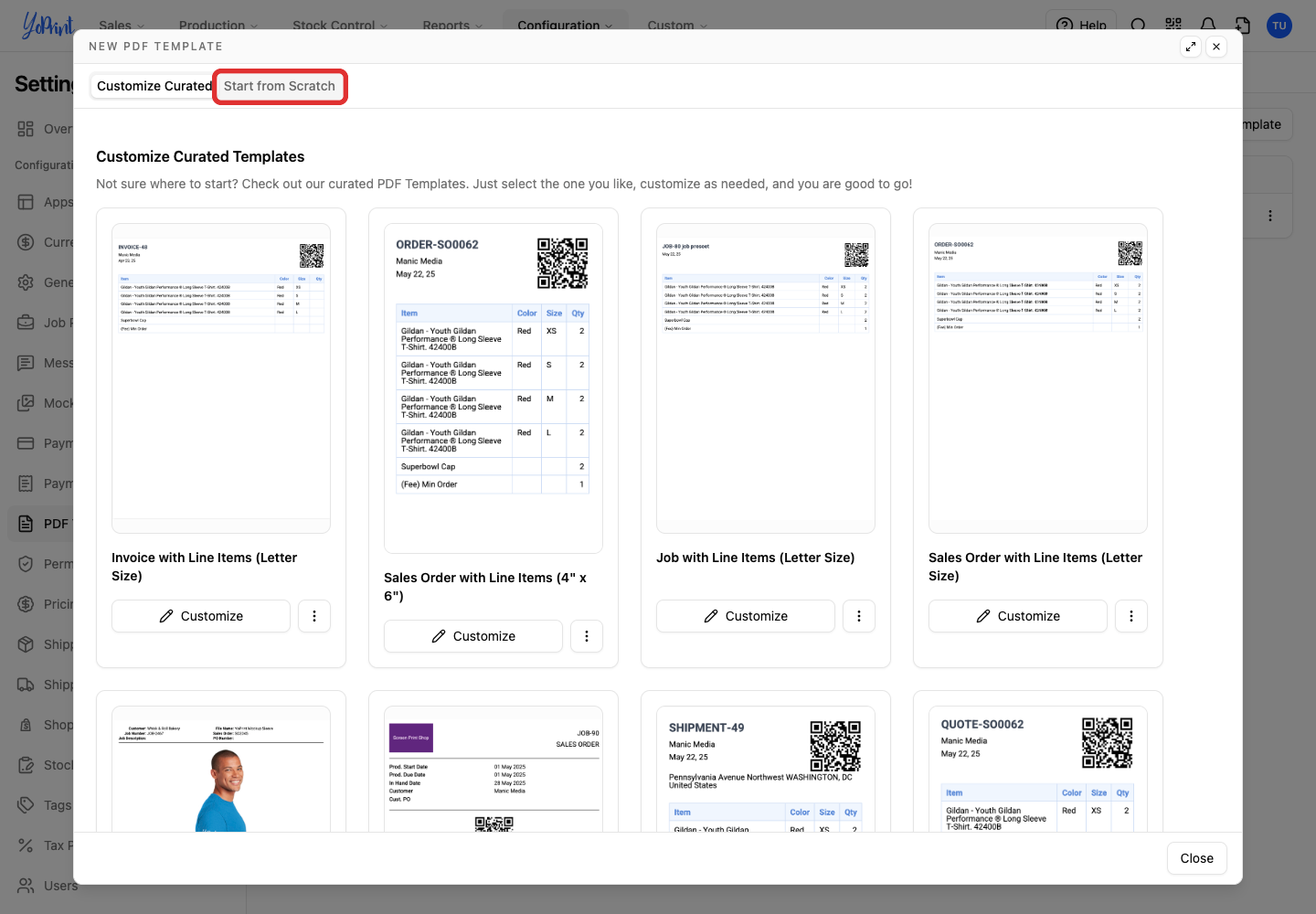1316x914 pixels.
Task: Open the Configuration menu in top navigation
Action: pyautogui.click(x=565, y=26)
